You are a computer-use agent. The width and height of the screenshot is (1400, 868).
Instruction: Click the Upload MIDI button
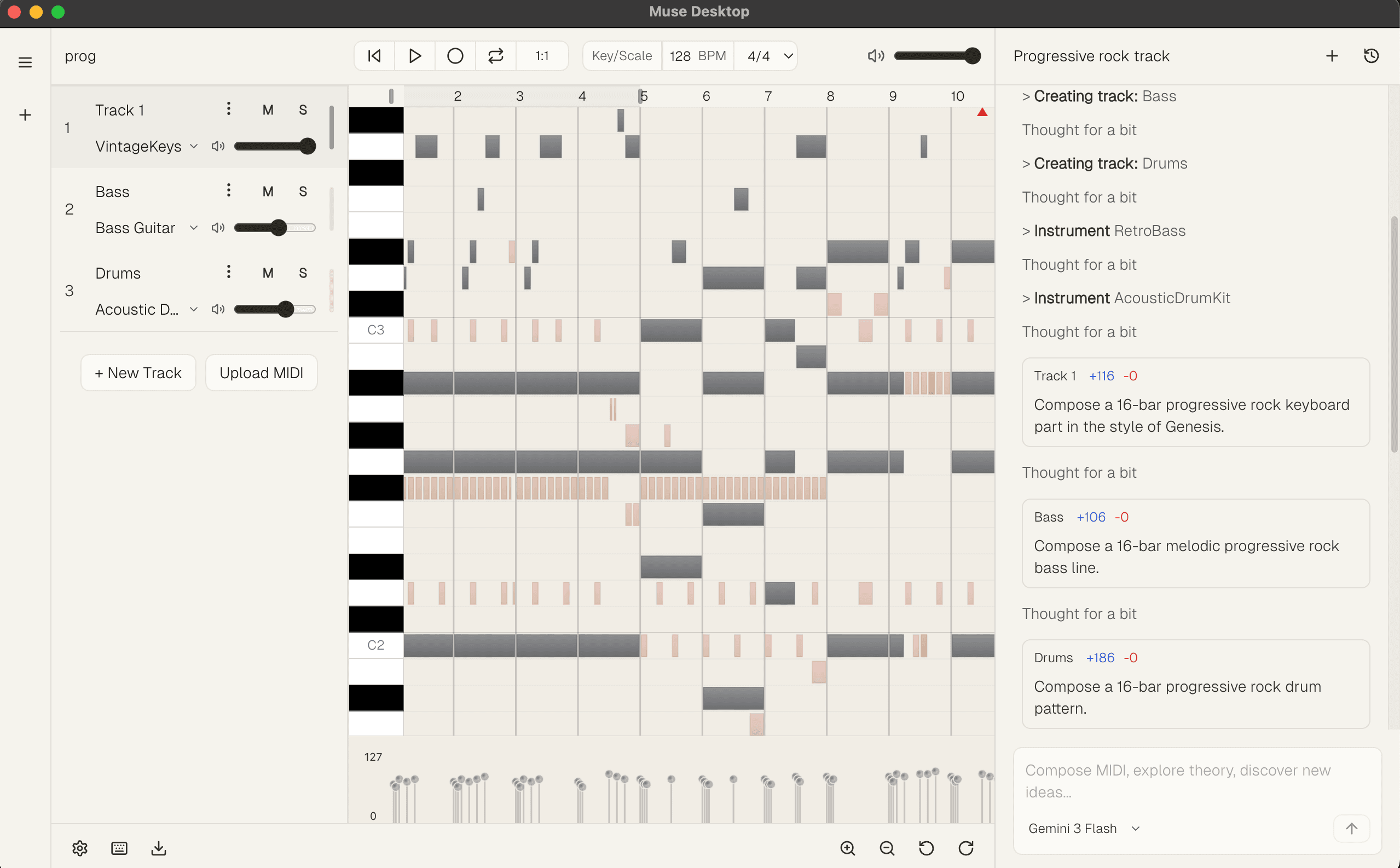coord(261,373)
